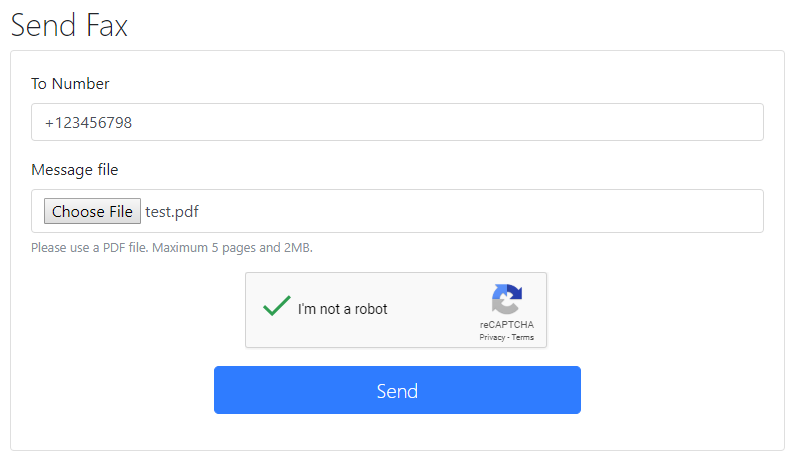The image size is (791, 458).
Task: Select the "I'm not a robot" label
Action: (343, 309)
